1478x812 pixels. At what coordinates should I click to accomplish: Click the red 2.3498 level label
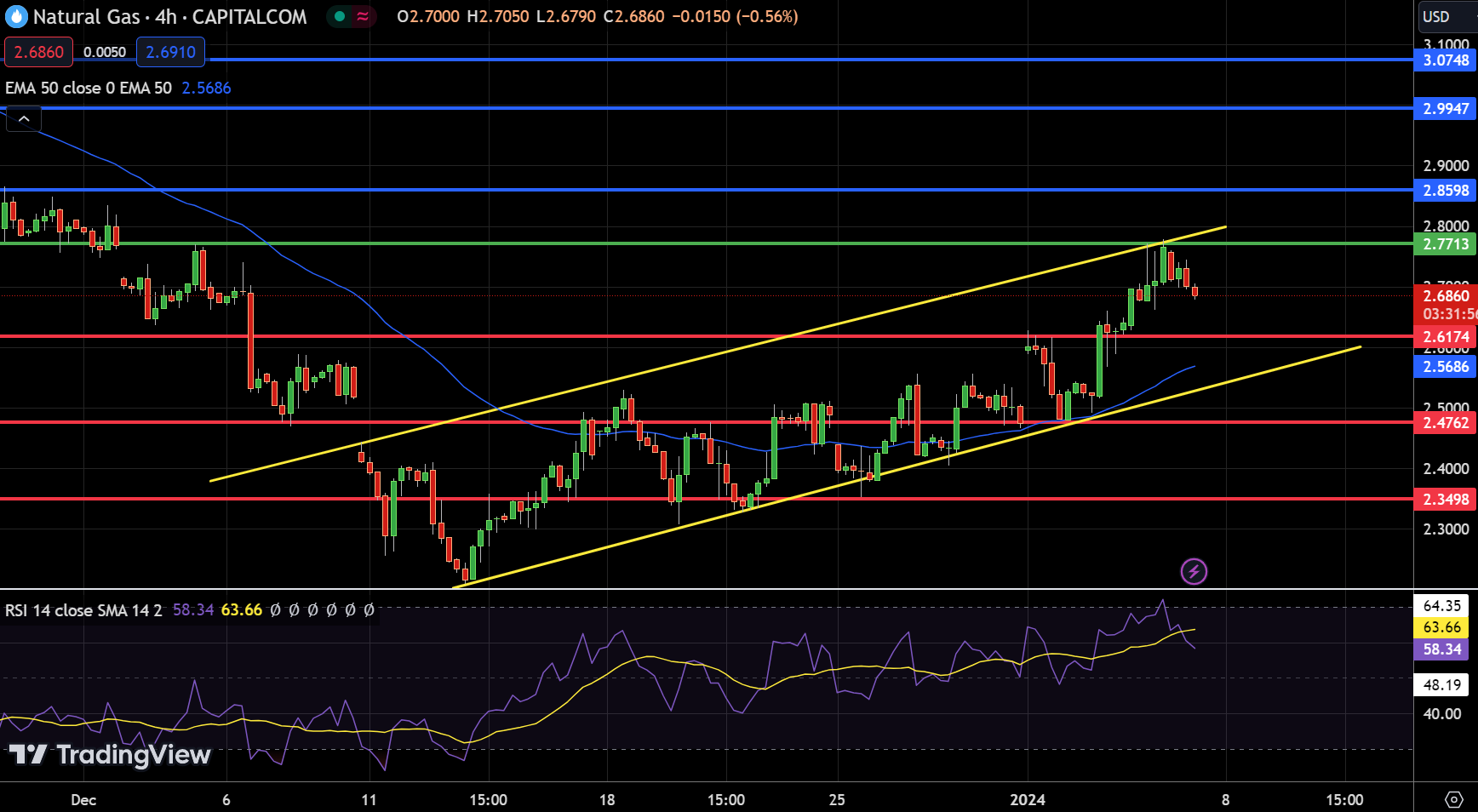[1445, 499]
